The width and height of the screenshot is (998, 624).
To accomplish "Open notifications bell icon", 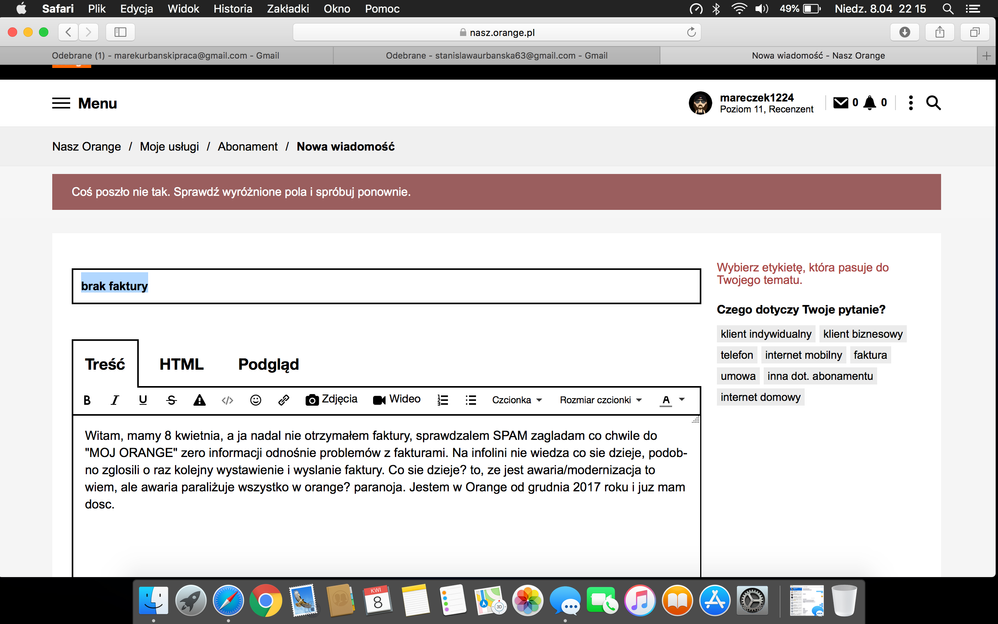I will [x=869, y=103].
